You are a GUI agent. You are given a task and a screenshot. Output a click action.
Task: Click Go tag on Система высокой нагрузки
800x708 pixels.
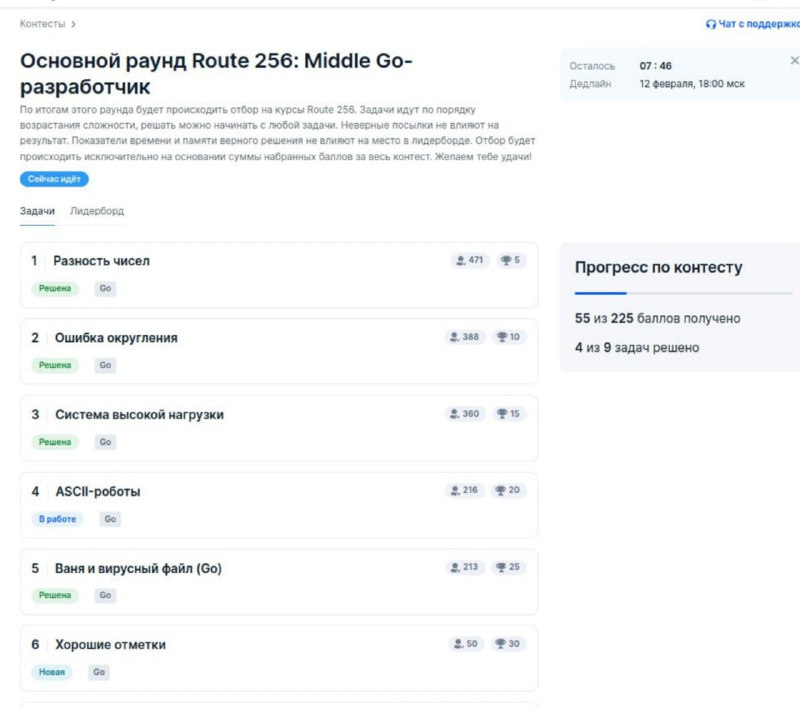105,442
